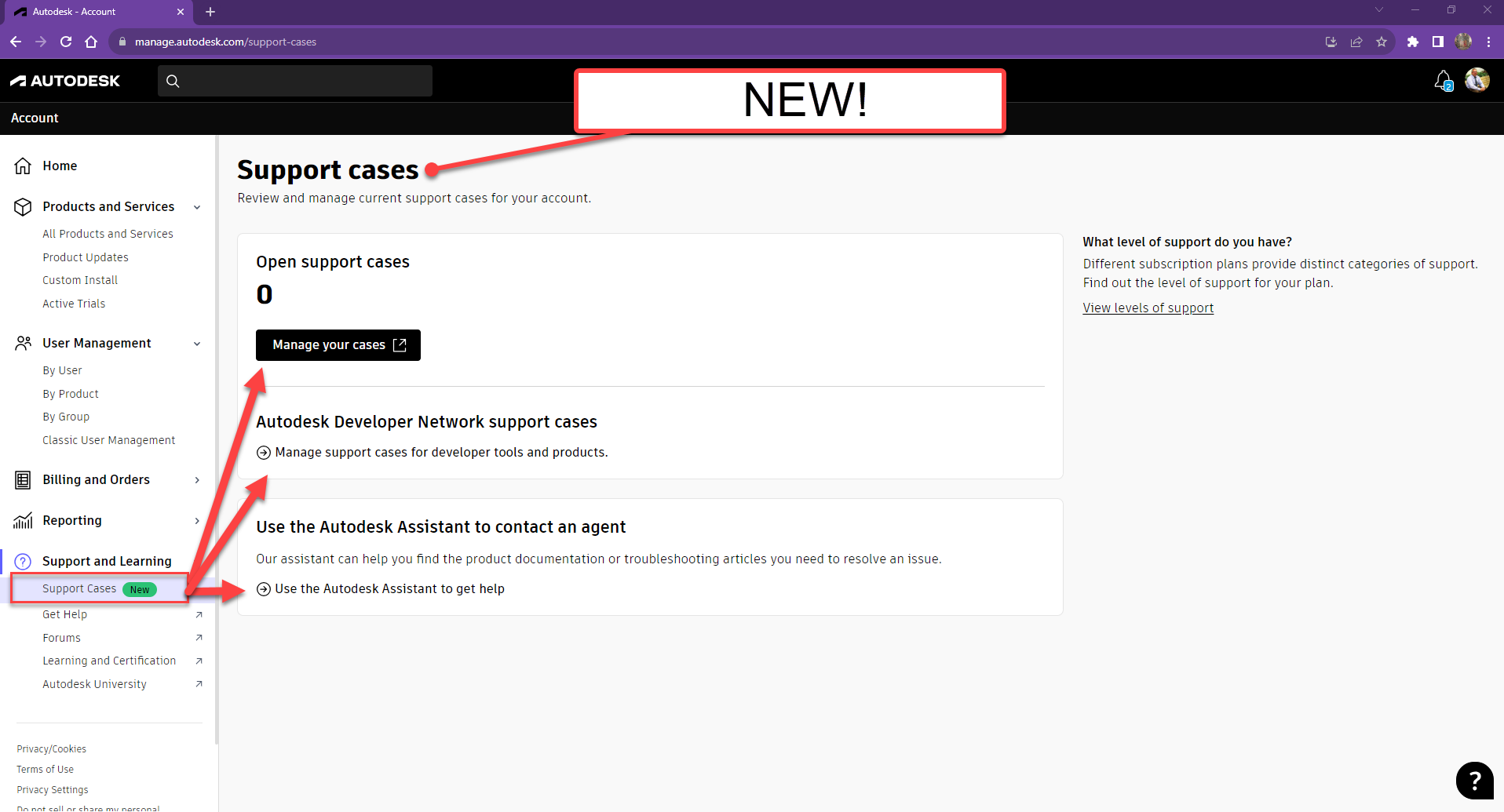This screenshot has width=1504, height=812.
Task: Toggle the browser side panel icon
Action: pyautogui.click(x=1437, y=42)
